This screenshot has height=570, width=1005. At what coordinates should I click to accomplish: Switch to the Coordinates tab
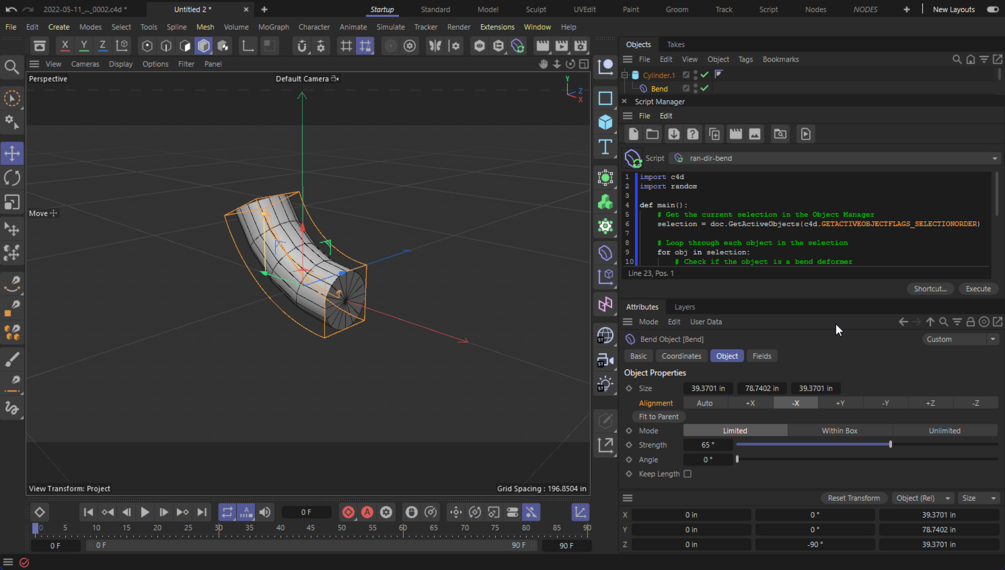point(681,356)
